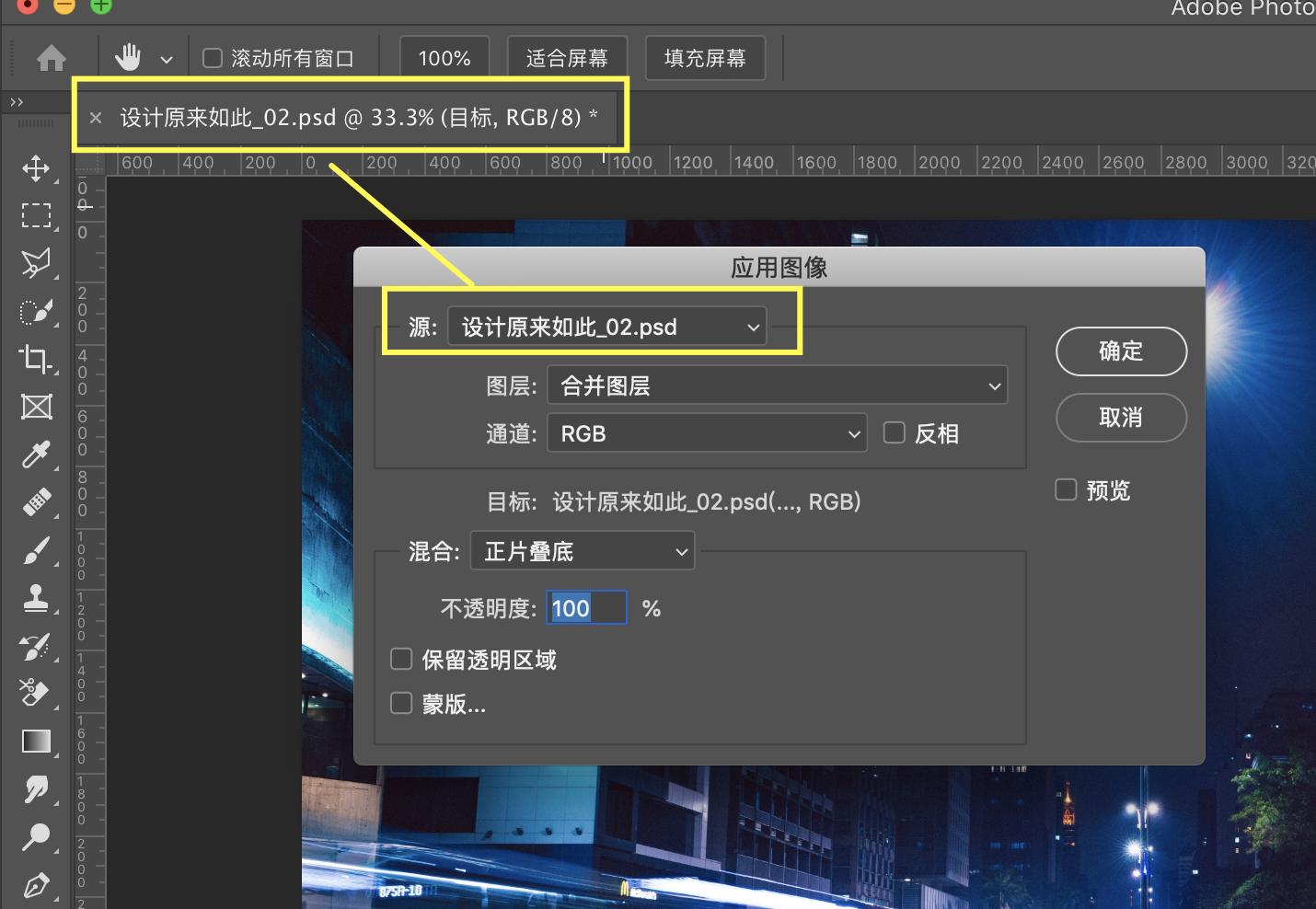
Task: Select the Clone Stamp tool
Action: 37,598
